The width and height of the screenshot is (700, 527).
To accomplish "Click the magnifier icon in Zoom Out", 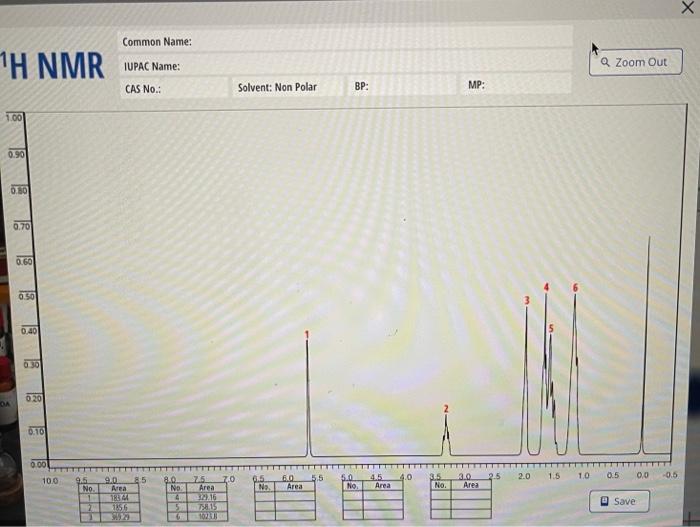I will [x=605, y=62].
